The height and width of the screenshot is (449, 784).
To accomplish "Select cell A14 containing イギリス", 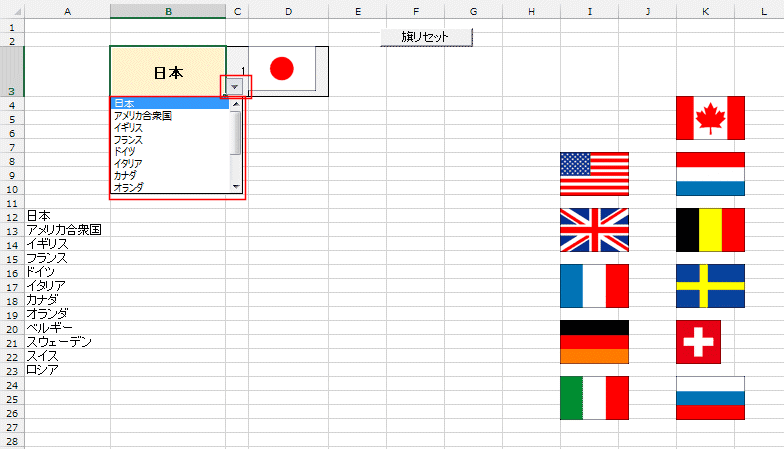I will (68, 244).
